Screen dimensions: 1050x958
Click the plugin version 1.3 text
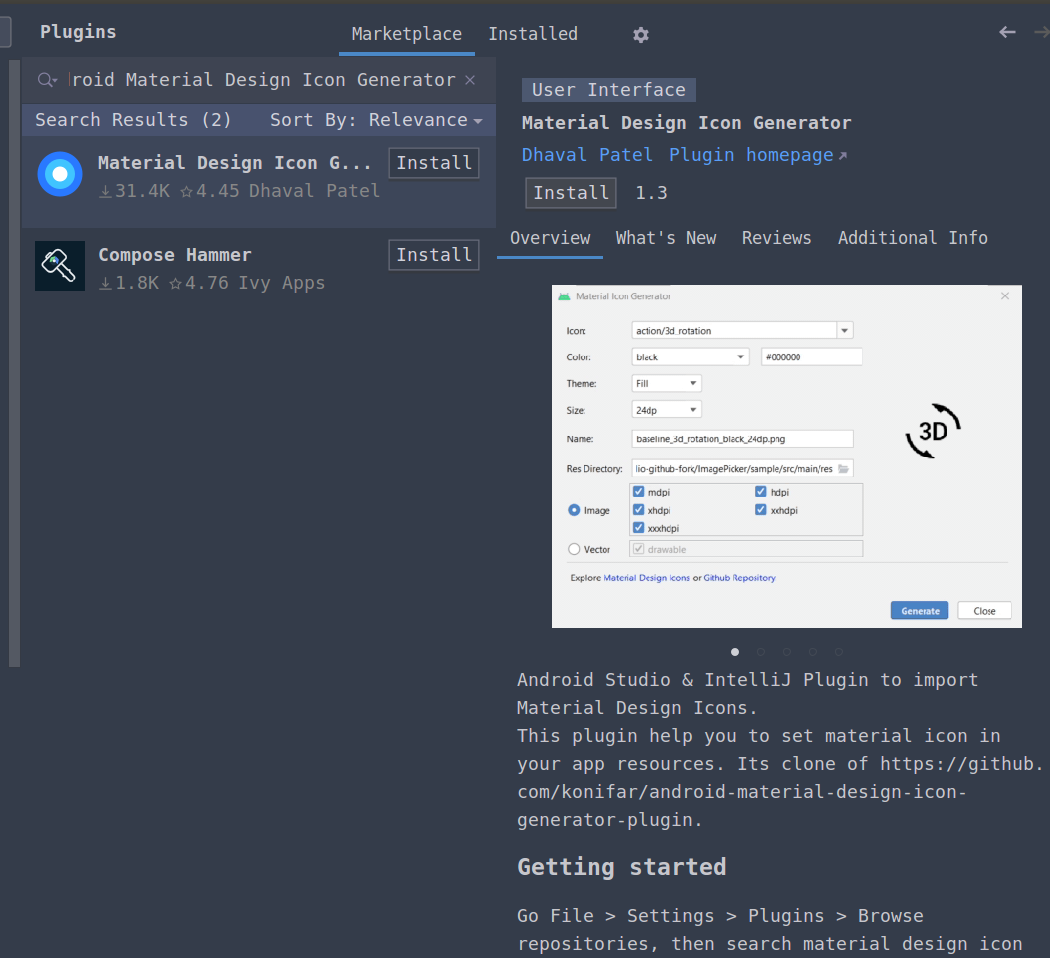click(x=651, y=193)
